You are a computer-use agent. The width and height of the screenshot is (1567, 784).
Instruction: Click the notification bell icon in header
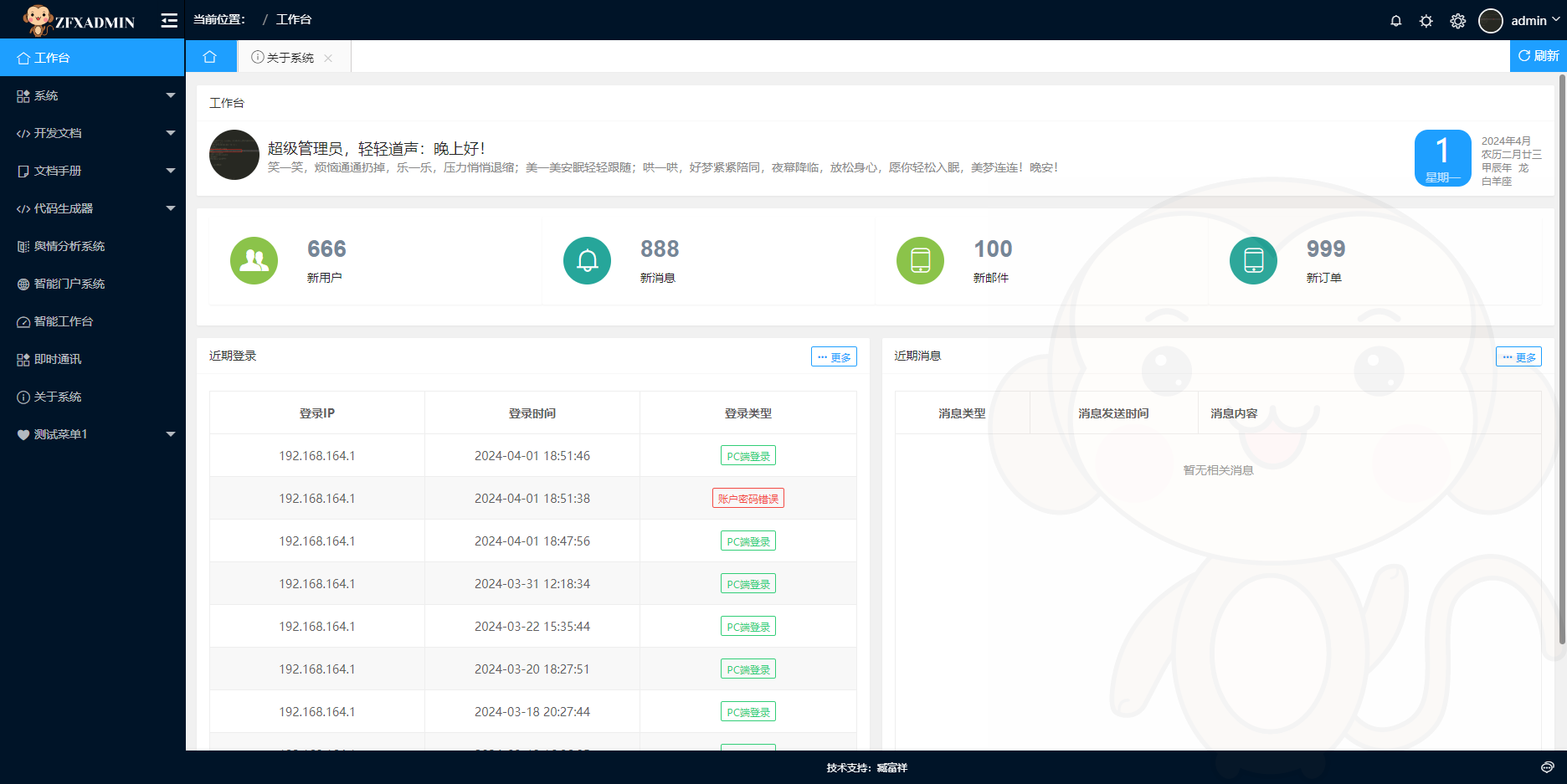coord(1395,21)
